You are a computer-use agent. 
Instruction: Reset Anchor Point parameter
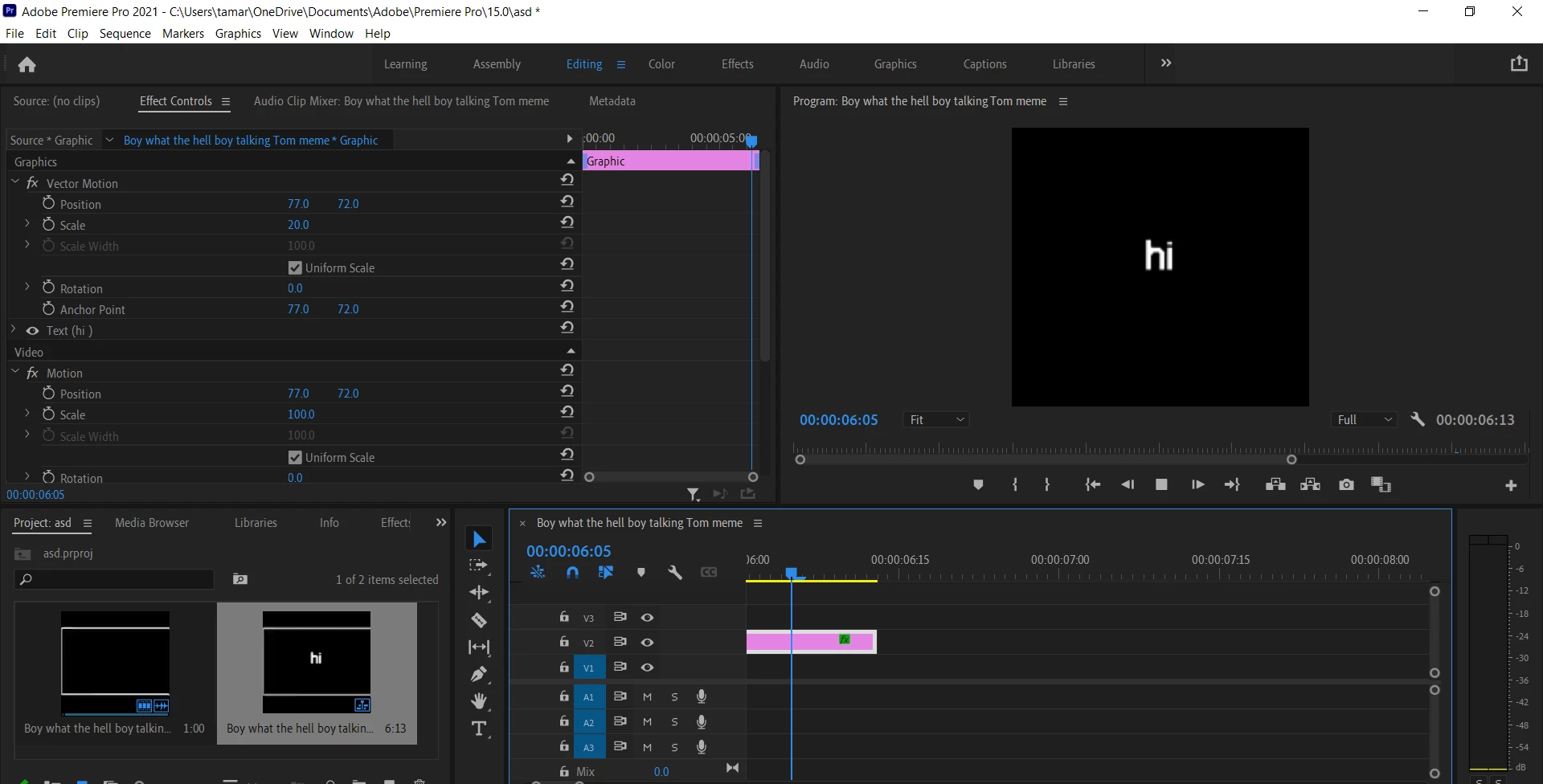[567, 307]
